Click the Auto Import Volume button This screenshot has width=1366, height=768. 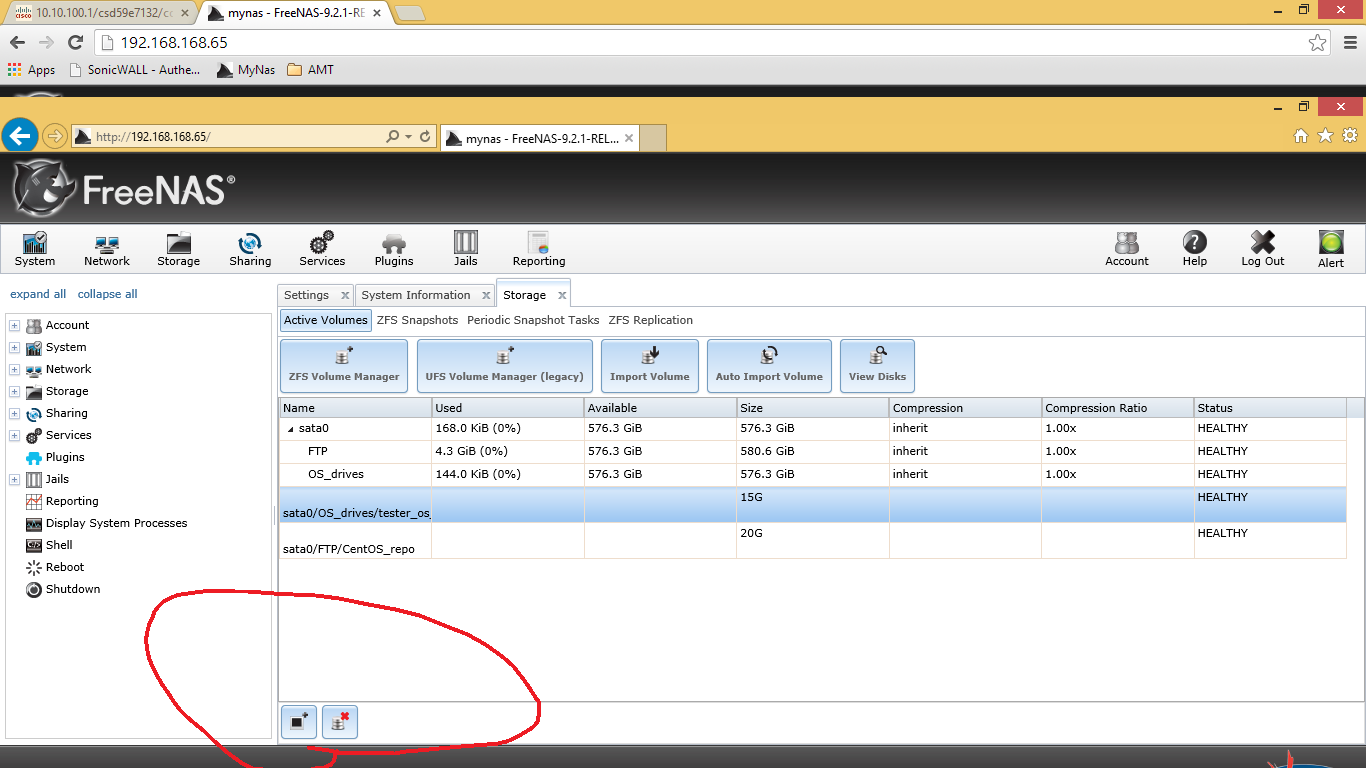click(x=769, y=366)
